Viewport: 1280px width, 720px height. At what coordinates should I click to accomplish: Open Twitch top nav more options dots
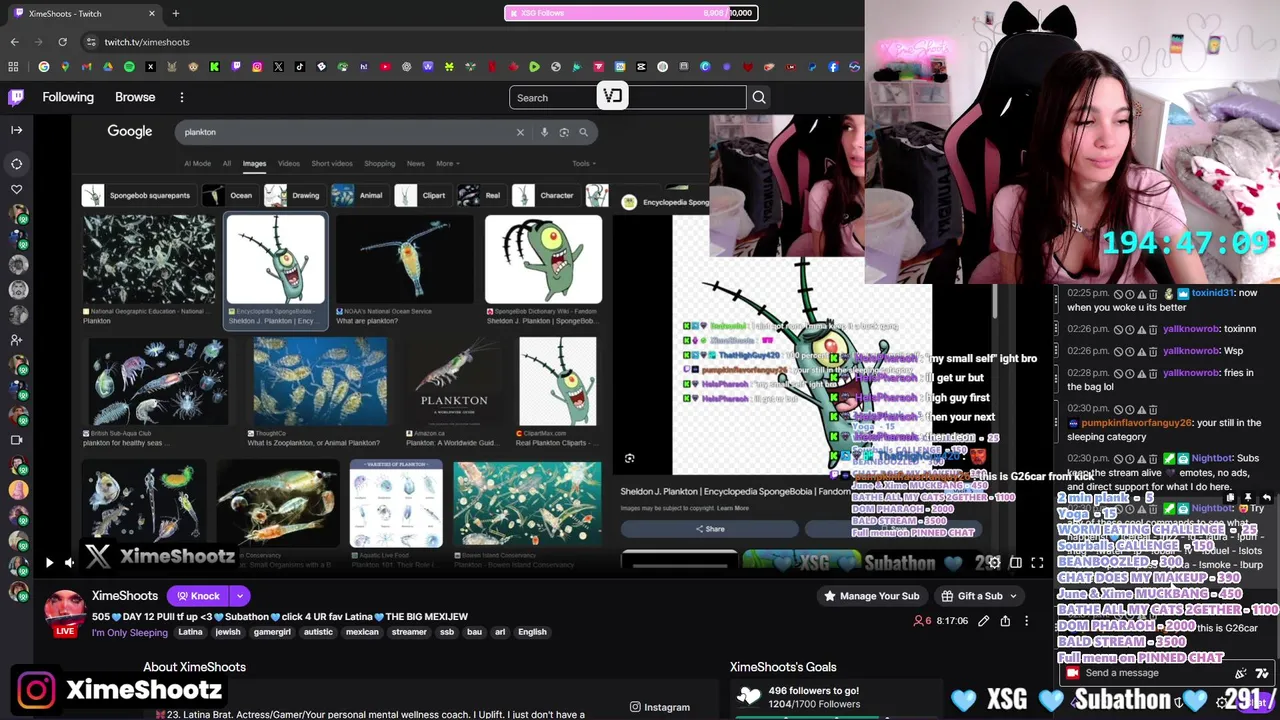(181, 97)
